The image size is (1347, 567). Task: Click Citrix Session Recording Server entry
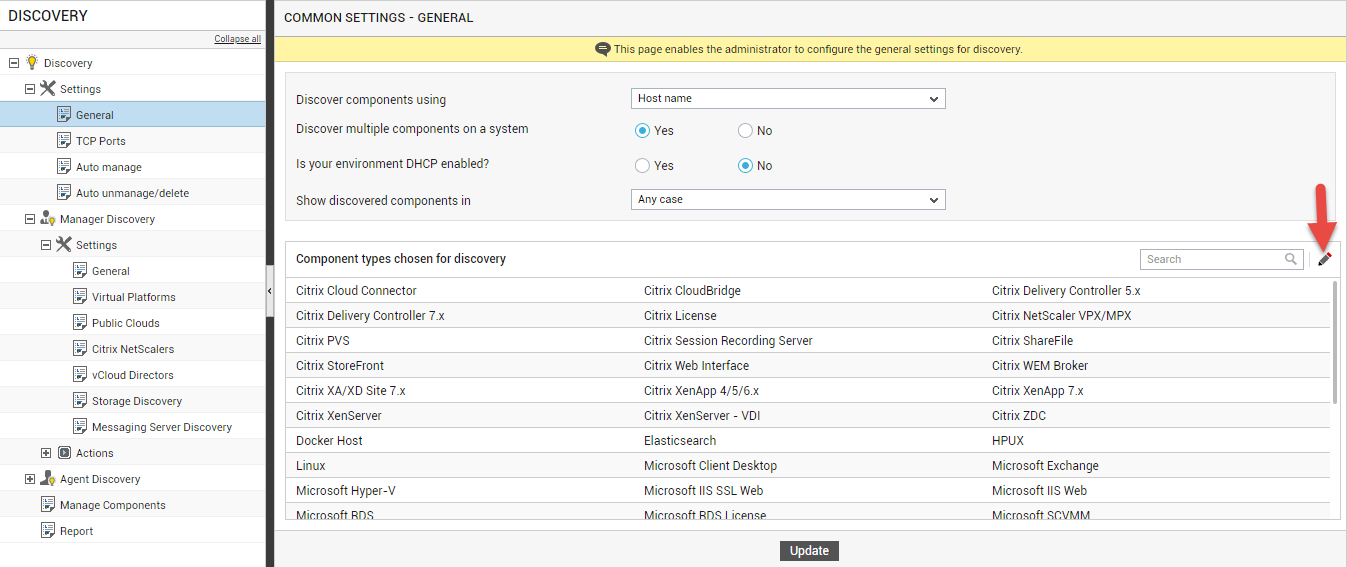pos(728,341)
